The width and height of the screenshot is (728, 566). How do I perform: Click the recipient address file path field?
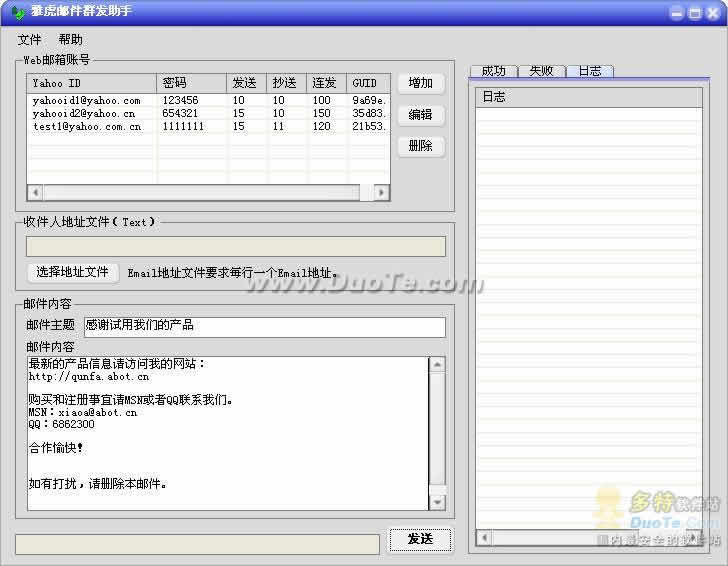[x=236, y=246]
